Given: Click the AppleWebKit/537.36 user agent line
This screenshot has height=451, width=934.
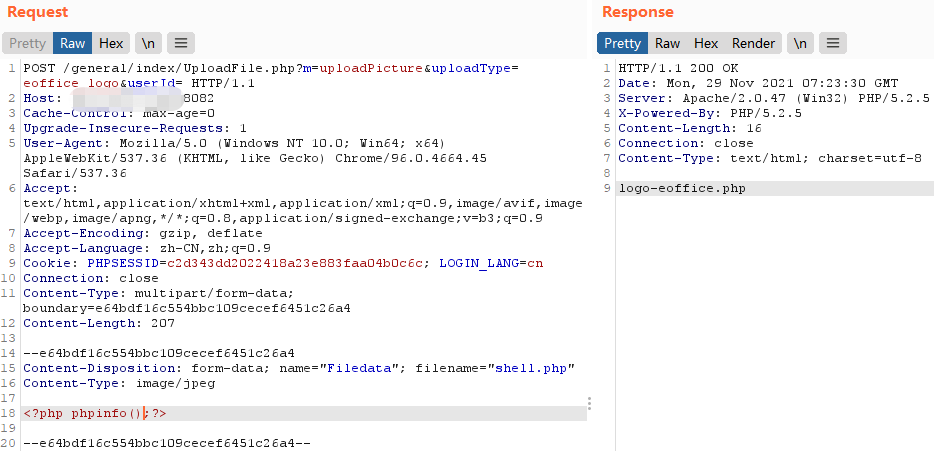Looking at the screenshot, I should coord(255,158).
